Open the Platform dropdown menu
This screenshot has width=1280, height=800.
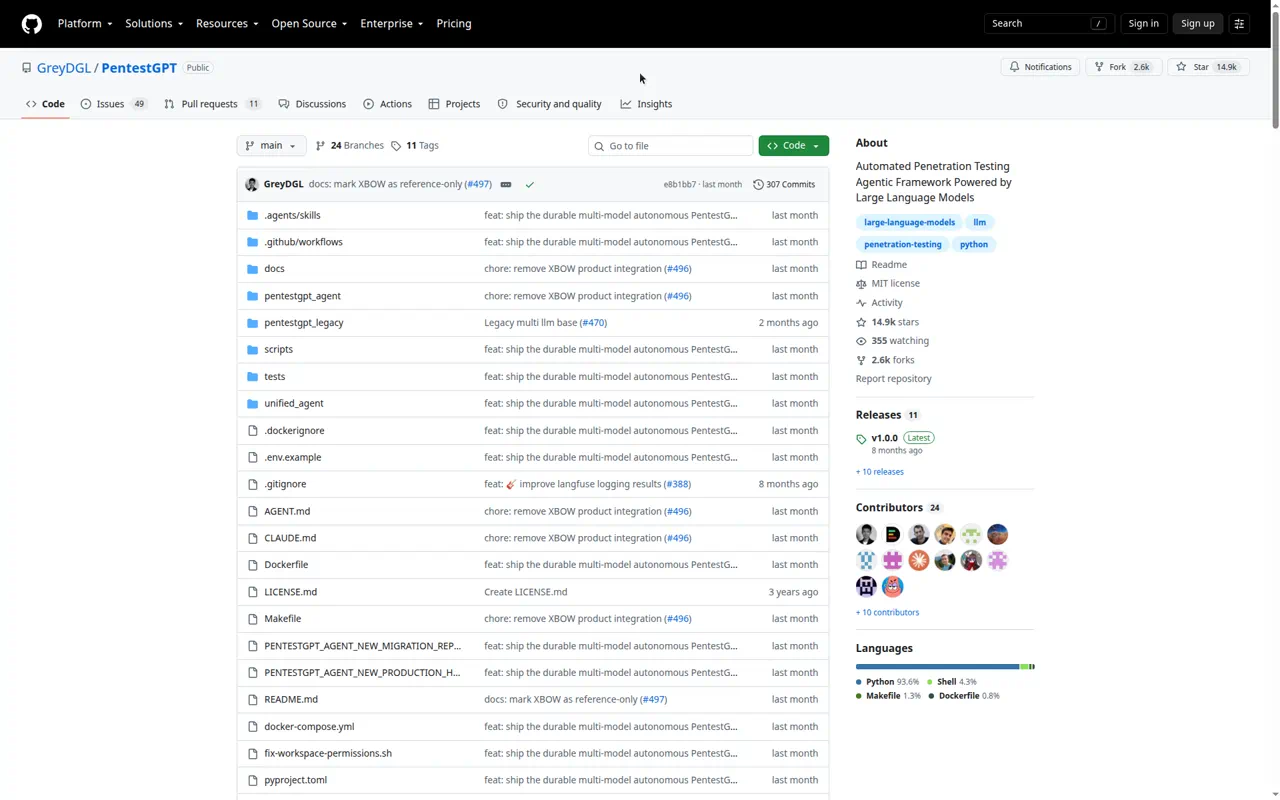click(x=84, y=23)
